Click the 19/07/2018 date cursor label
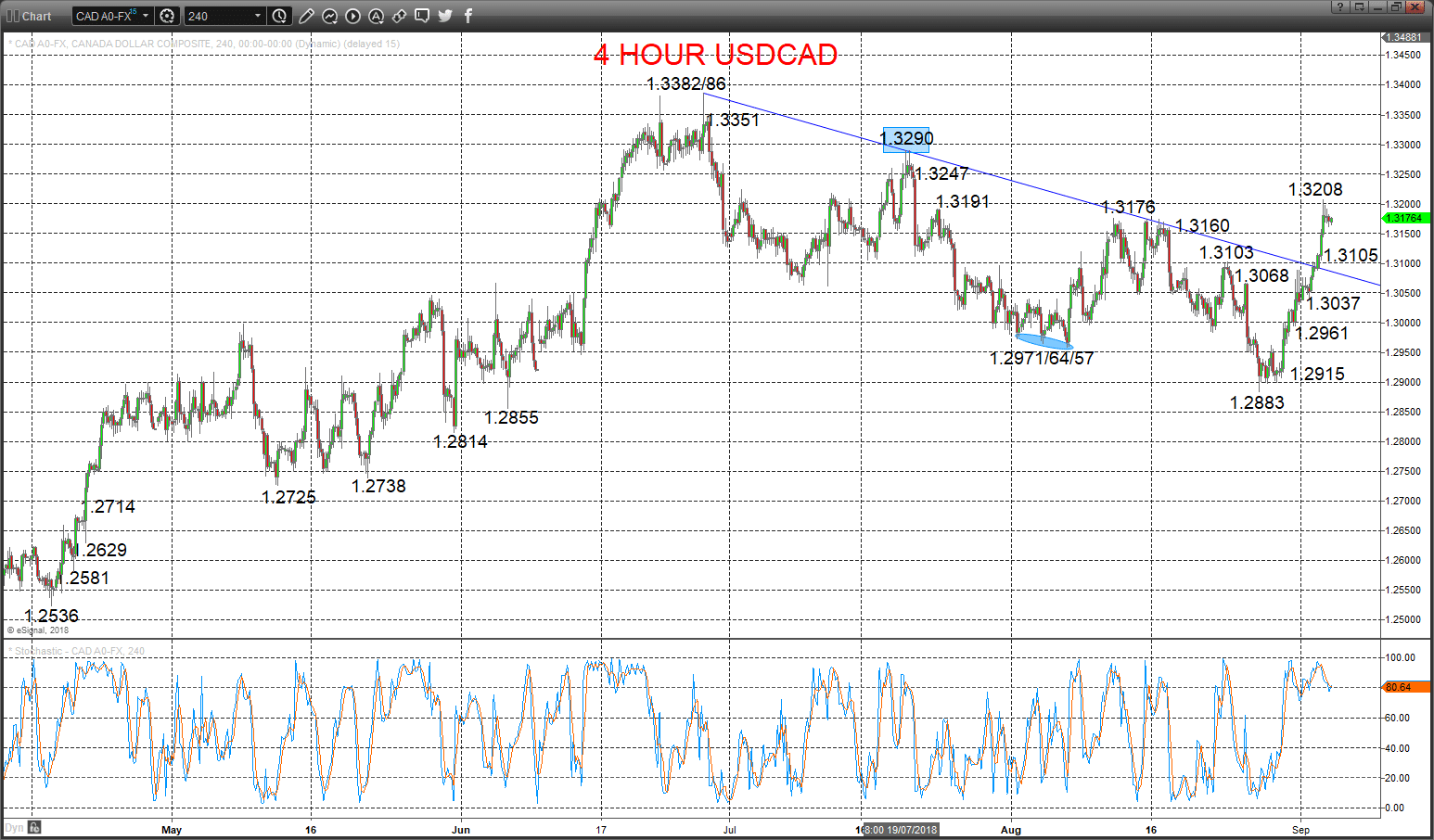 coord(902,830)
